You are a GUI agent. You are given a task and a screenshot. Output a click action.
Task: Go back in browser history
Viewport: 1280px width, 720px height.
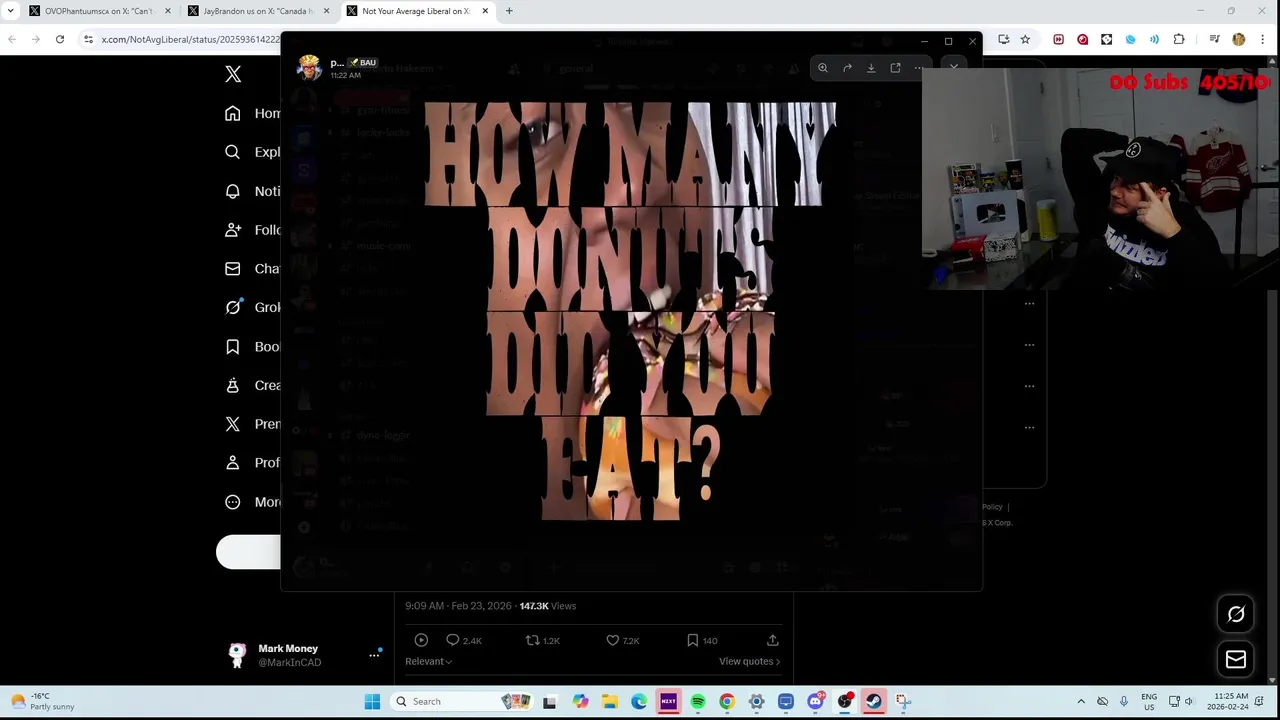click(12, 39)
